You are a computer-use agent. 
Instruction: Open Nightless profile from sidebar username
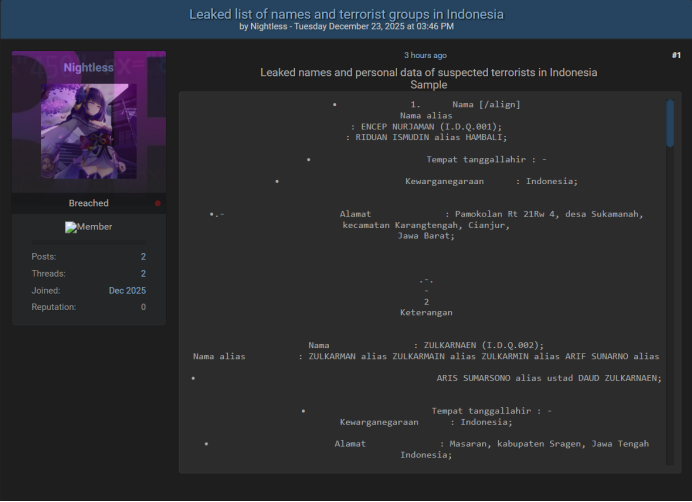tap(88, 67)
